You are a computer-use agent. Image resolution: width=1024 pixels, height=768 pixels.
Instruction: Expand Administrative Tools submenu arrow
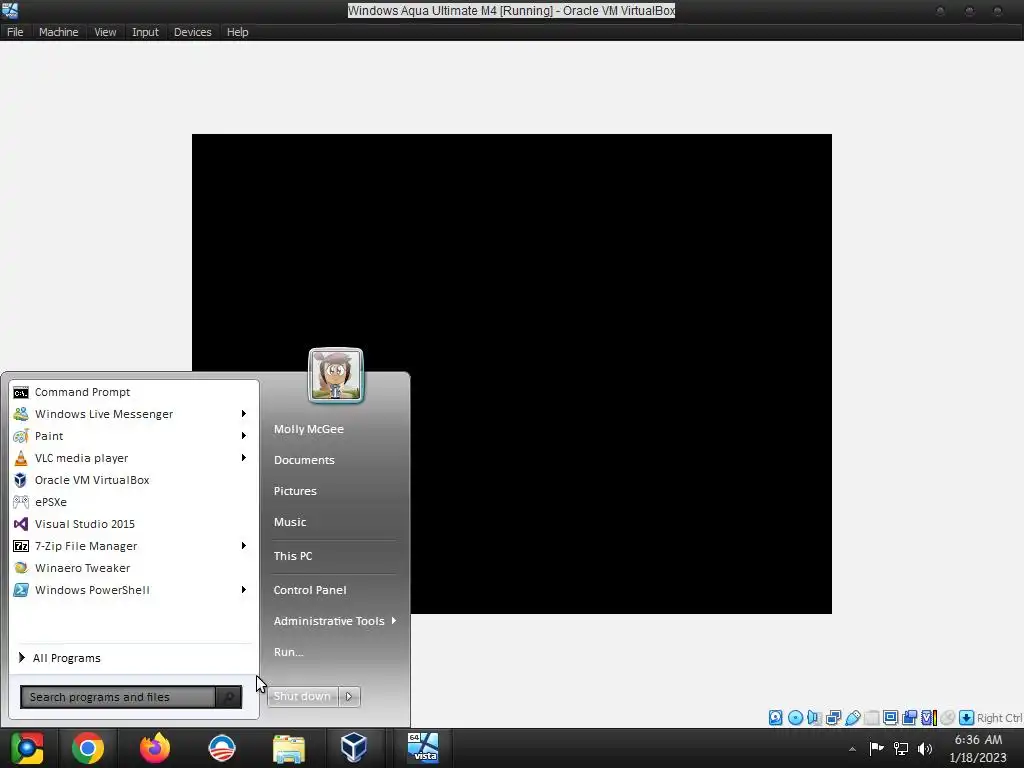coord(394,620)
